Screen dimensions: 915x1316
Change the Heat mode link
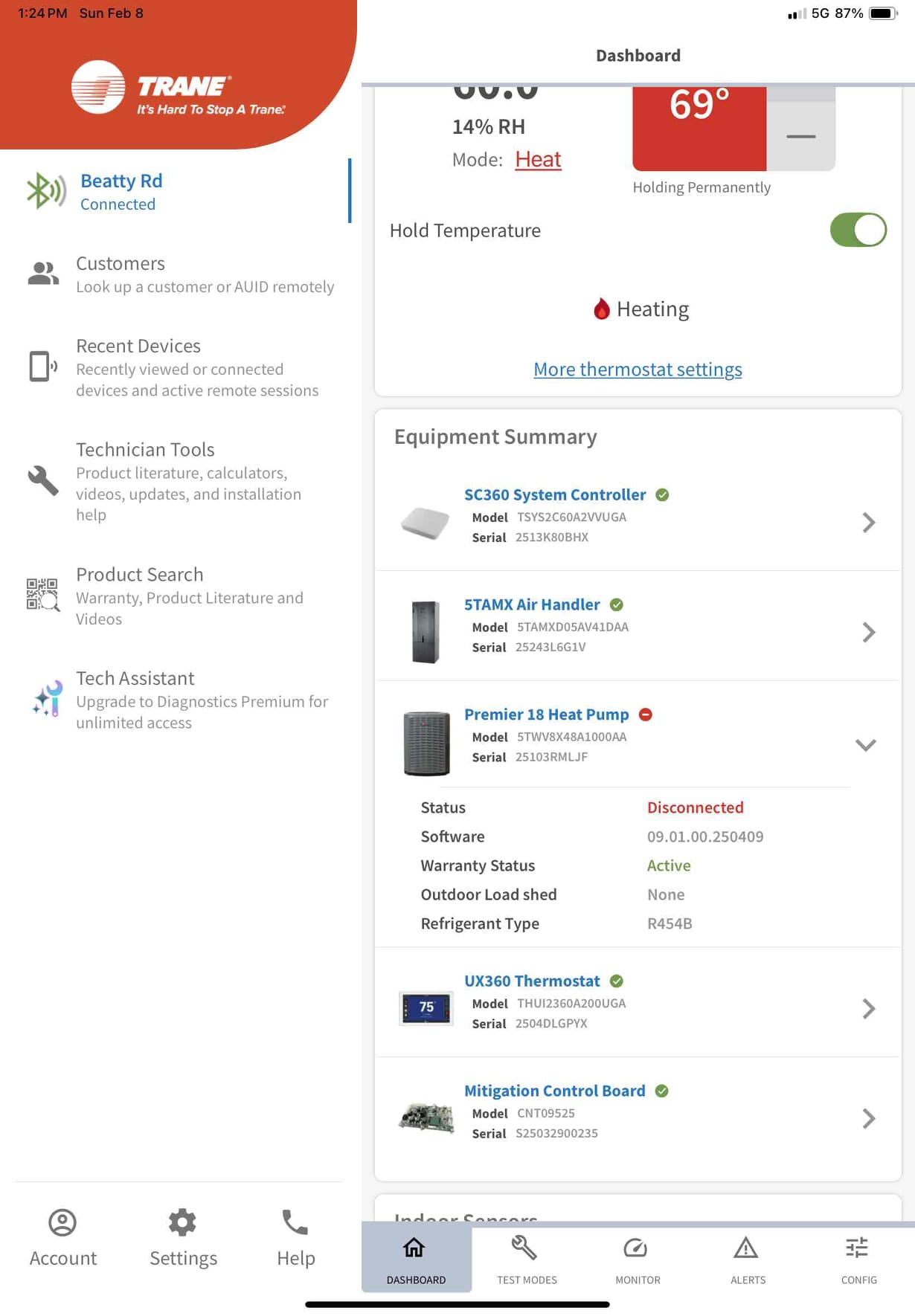(x=538, y=160)
